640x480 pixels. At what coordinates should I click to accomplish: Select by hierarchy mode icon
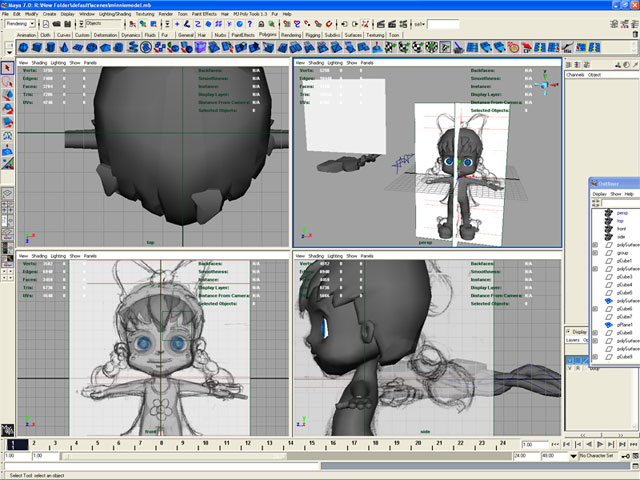click(133, 24)
